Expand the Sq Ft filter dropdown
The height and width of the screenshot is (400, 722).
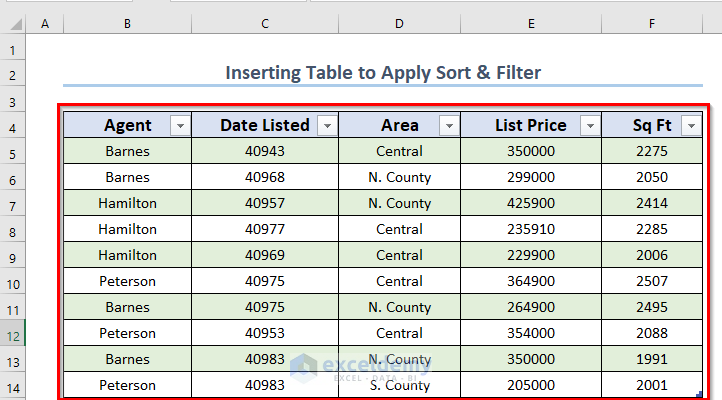[x=690, y=126]
